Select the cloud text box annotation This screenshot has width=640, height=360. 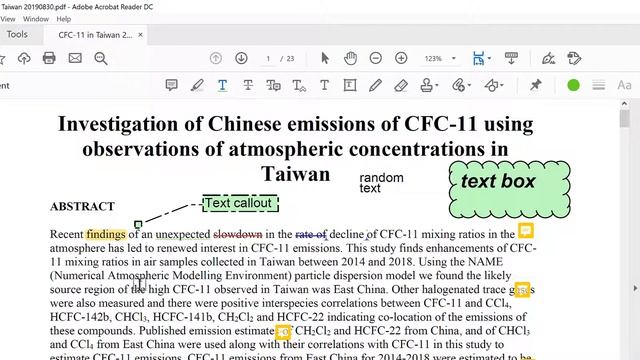[509, 189]
